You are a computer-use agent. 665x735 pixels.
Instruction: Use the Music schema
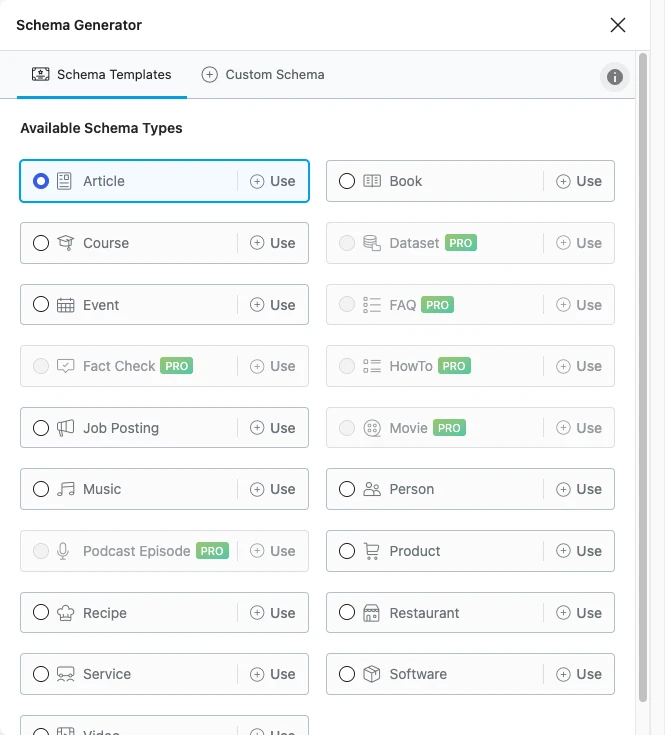[273, 489]
